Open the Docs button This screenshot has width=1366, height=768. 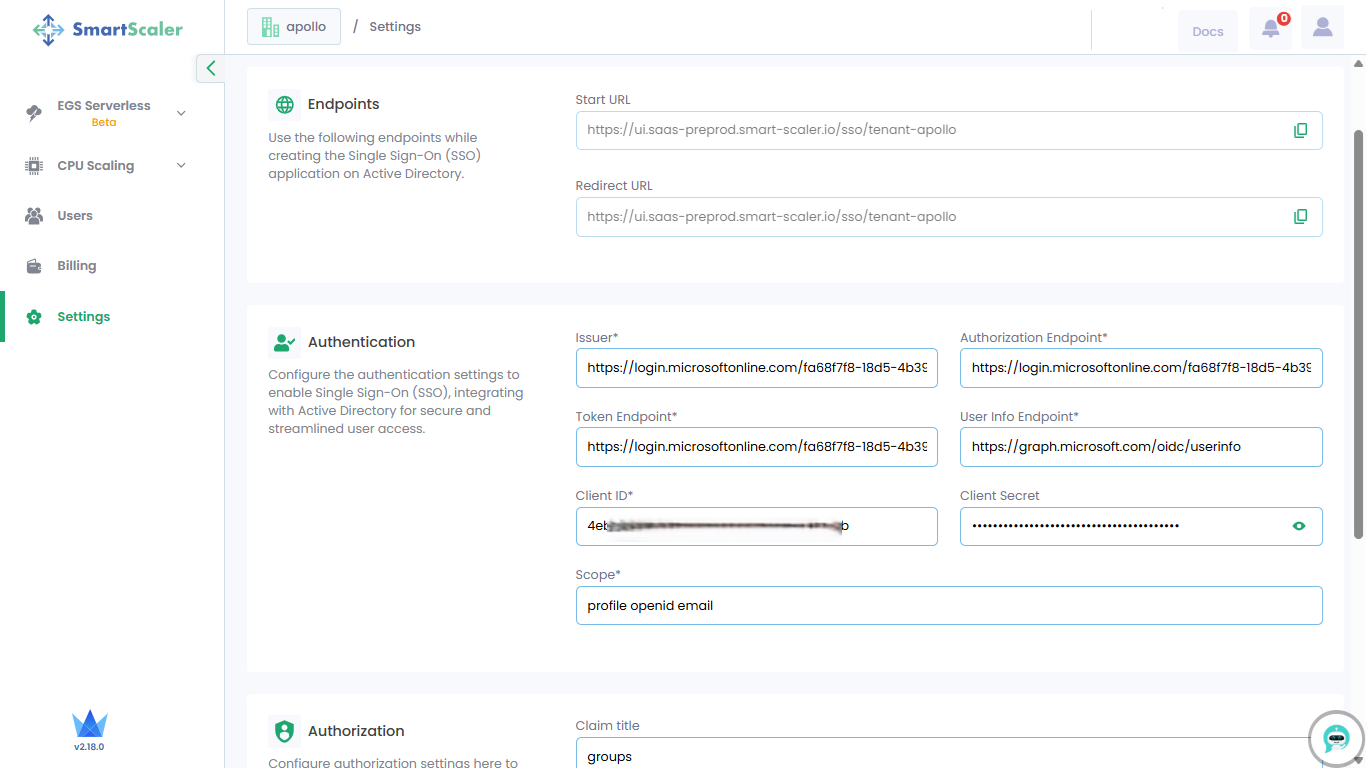1207,31
